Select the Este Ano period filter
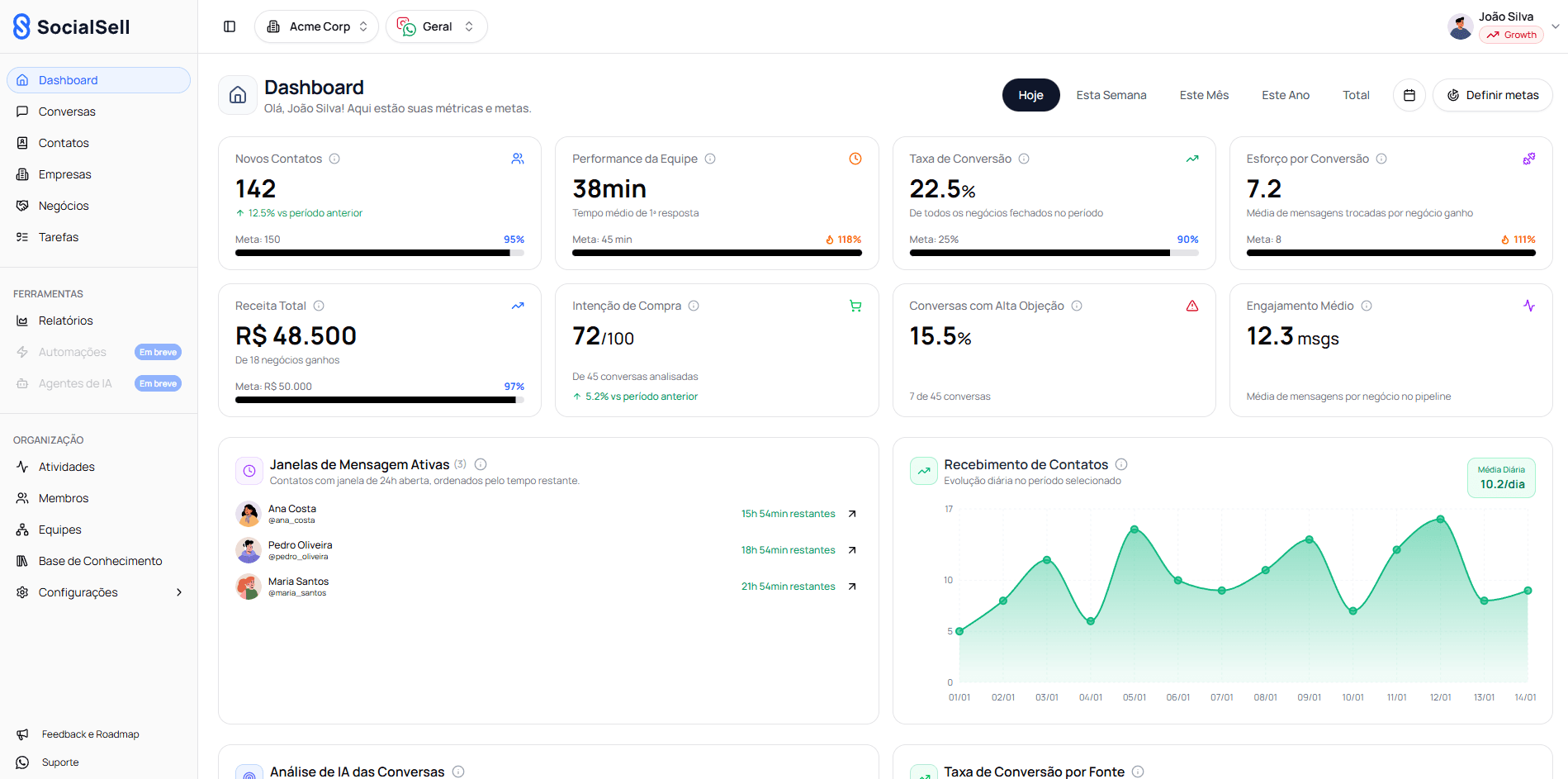The image size is (1568, 779). 1285,95
